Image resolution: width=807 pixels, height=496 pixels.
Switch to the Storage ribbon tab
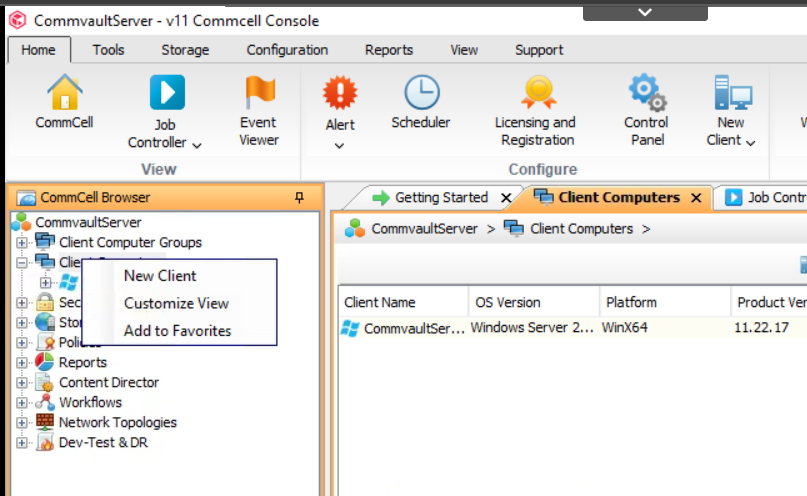[x=185, y=50]
